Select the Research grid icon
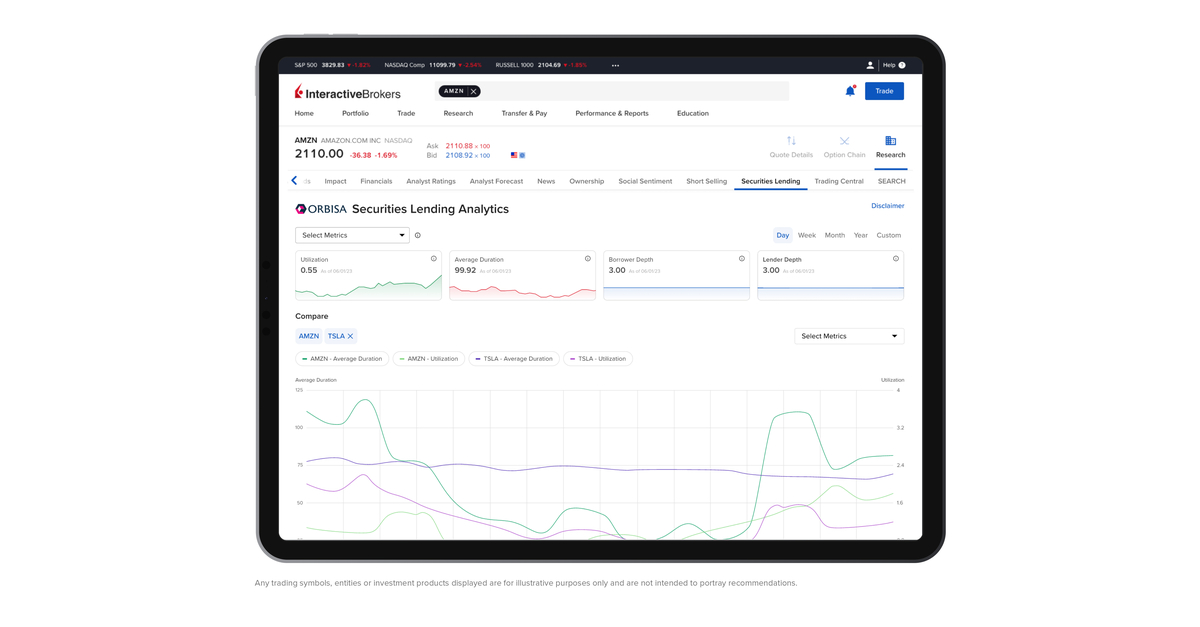Screen dimensions: 1200x627 890,141
